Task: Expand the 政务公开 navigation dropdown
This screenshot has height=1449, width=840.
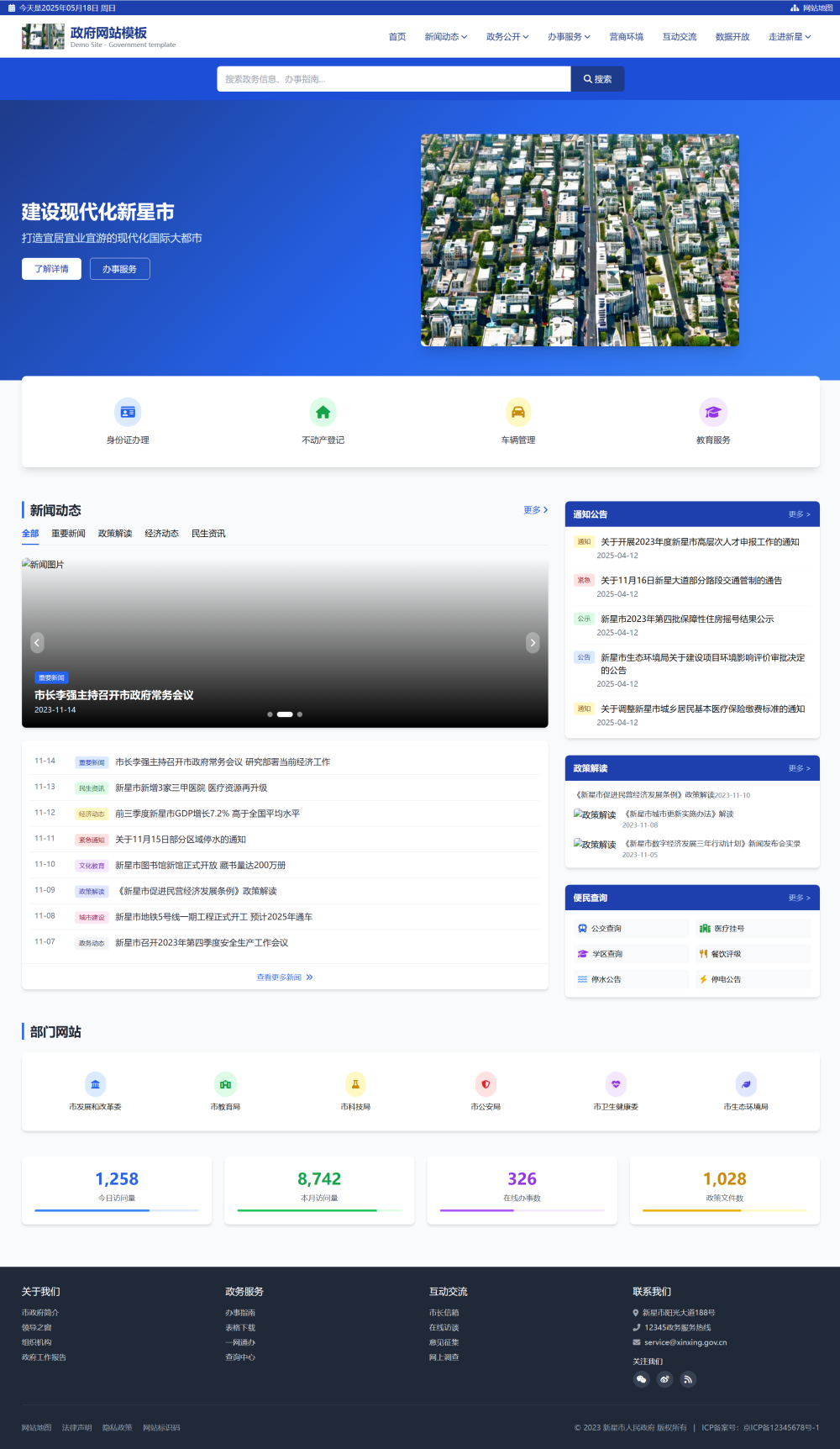Action: [507, 37]
